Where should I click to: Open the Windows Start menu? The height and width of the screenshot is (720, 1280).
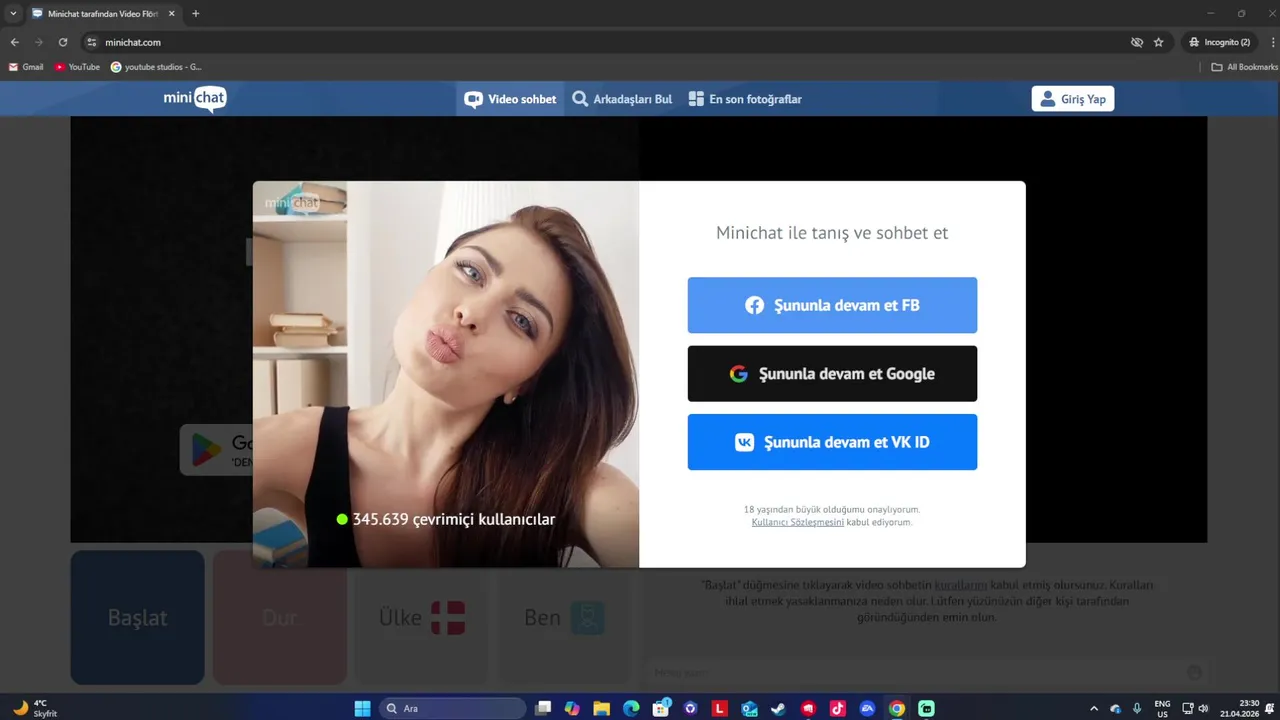click(x=362, y=708)
